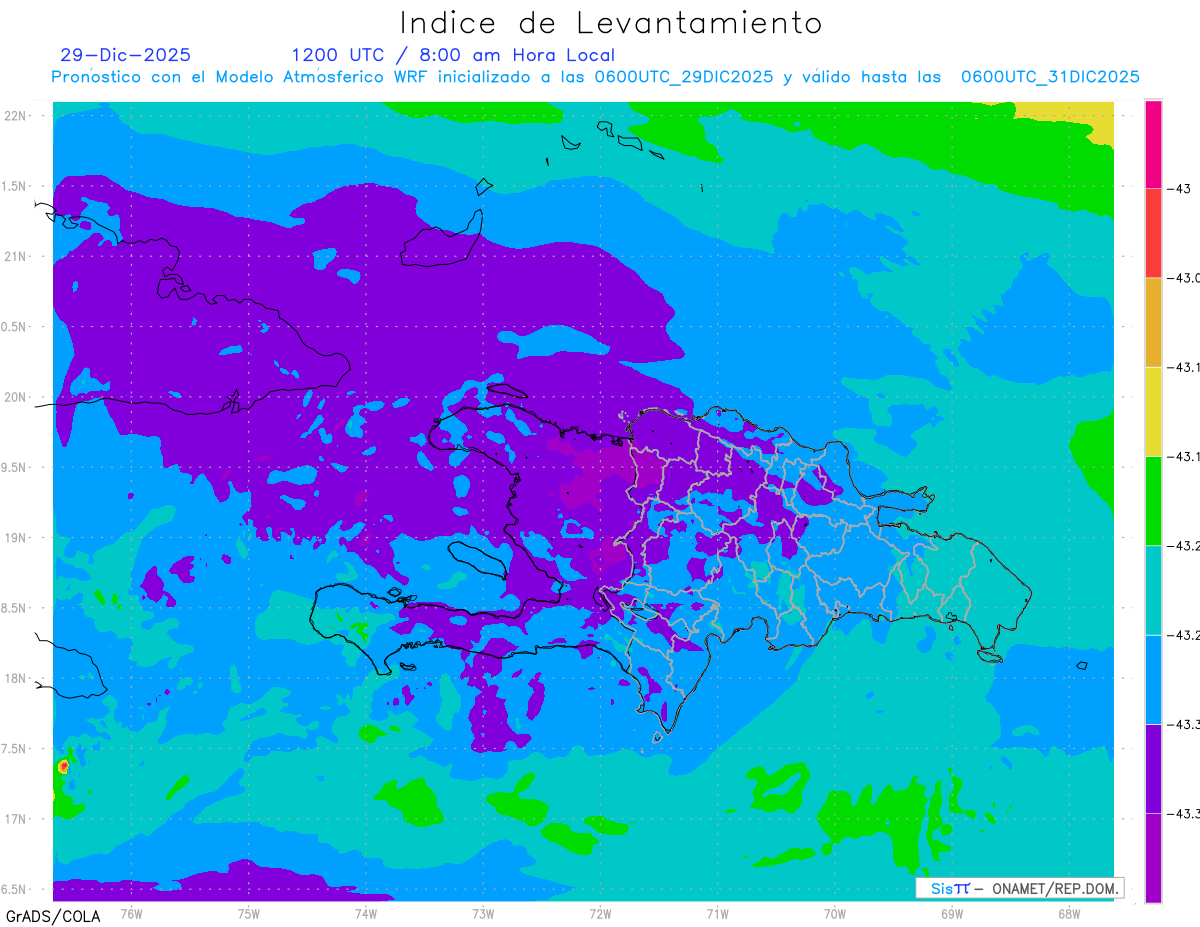Click the '17N' latitude label

click(16, 819)
